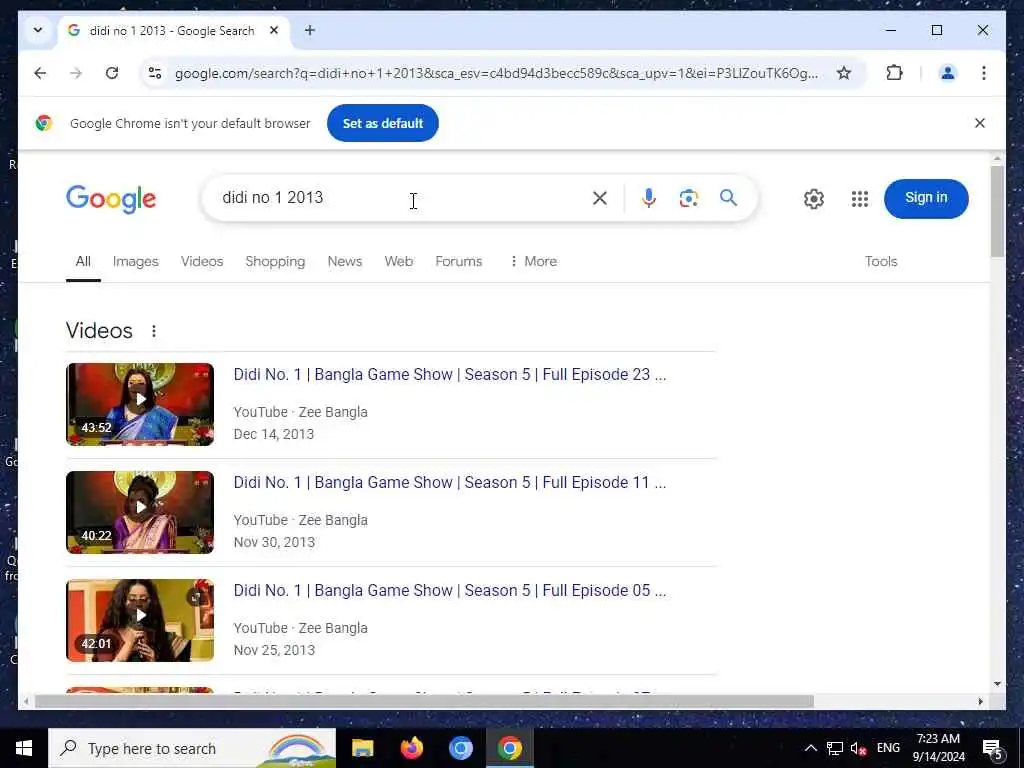
Task: Switch to the Shopping tab
Action: 275,261
